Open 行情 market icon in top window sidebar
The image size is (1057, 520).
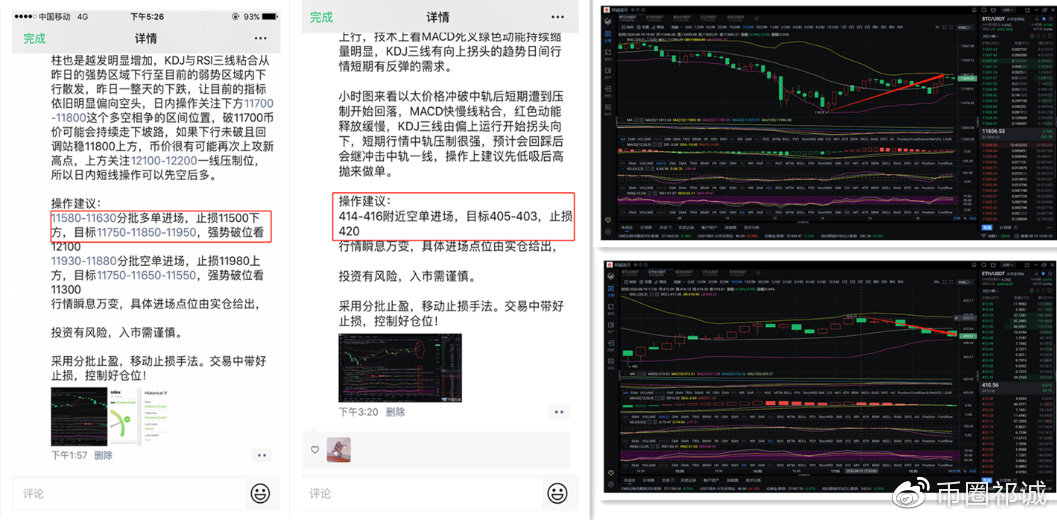[607, 36]
